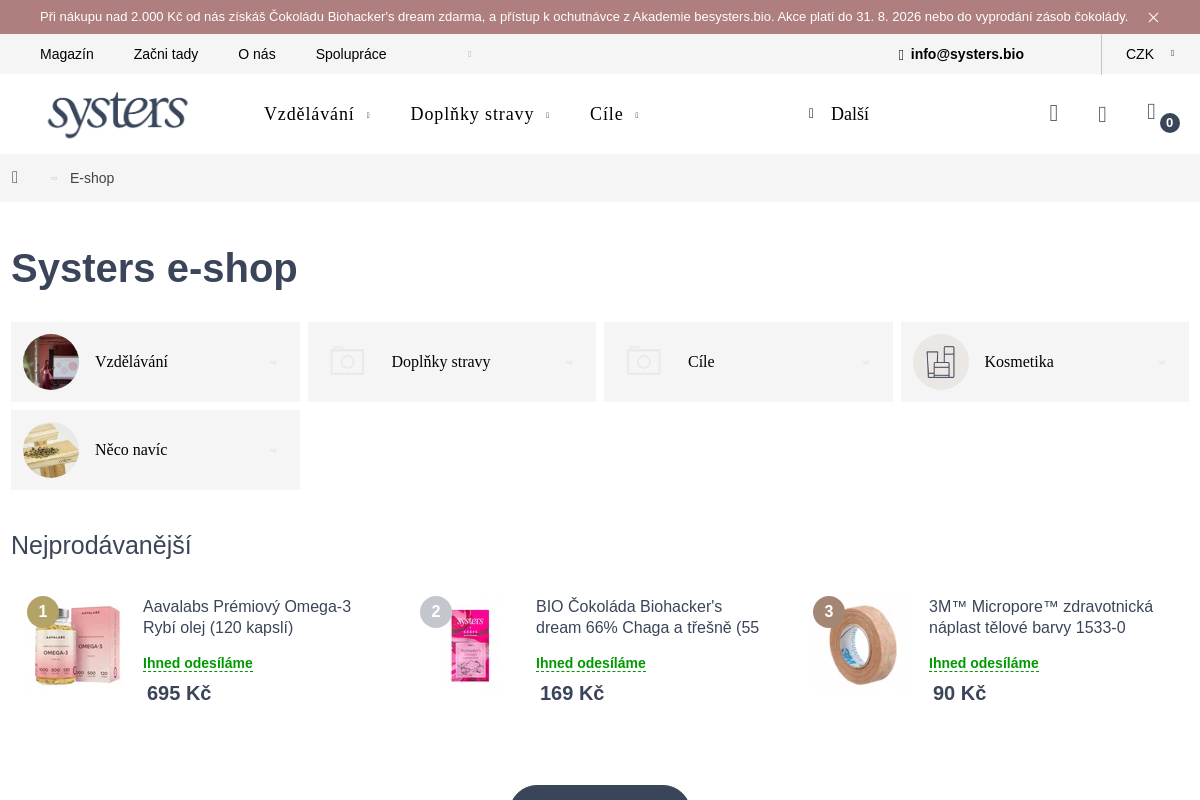The height and width of the screenshot is (800, 1200).
Task: Click the E-shop breadcrumb item
Action: (92, 178)
